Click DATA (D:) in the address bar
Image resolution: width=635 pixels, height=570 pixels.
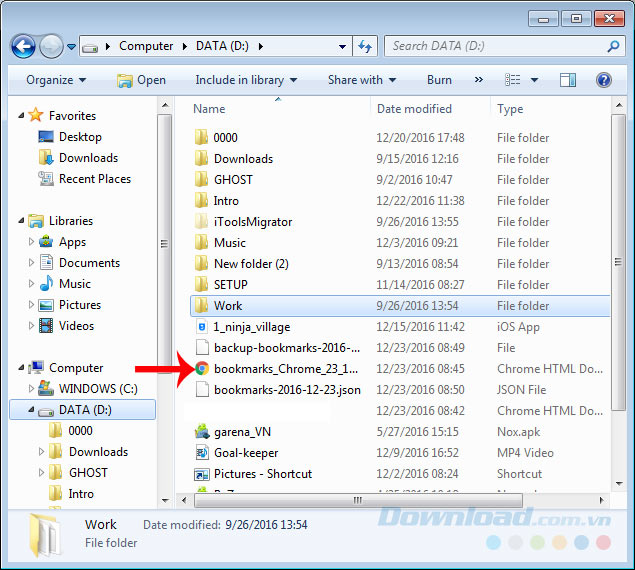(x=222, y=46)
